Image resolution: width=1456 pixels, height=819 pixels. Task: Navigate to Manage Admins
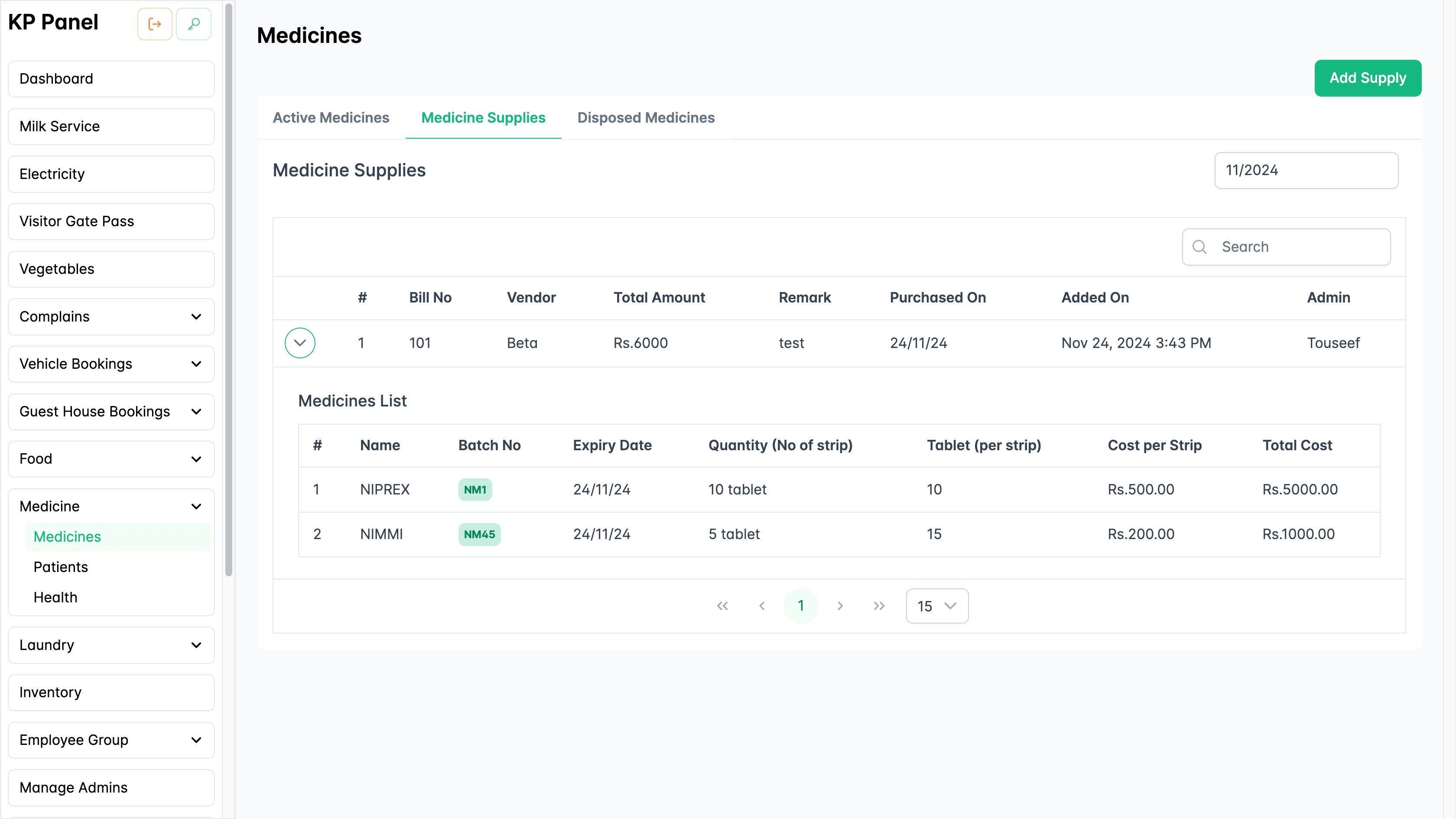tap(73, 787)
